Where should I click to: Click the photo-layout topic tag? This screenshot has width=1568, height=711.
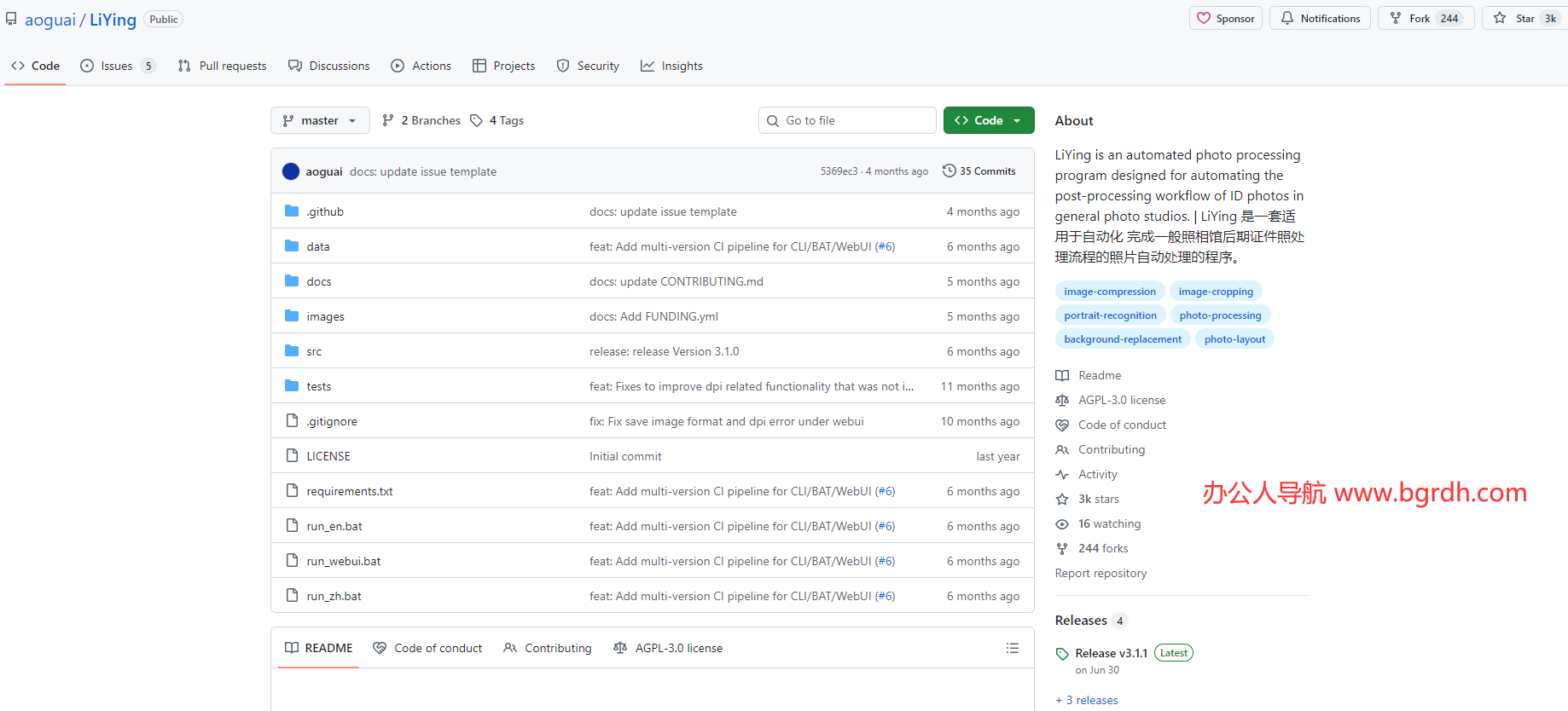pos(1235,339)
